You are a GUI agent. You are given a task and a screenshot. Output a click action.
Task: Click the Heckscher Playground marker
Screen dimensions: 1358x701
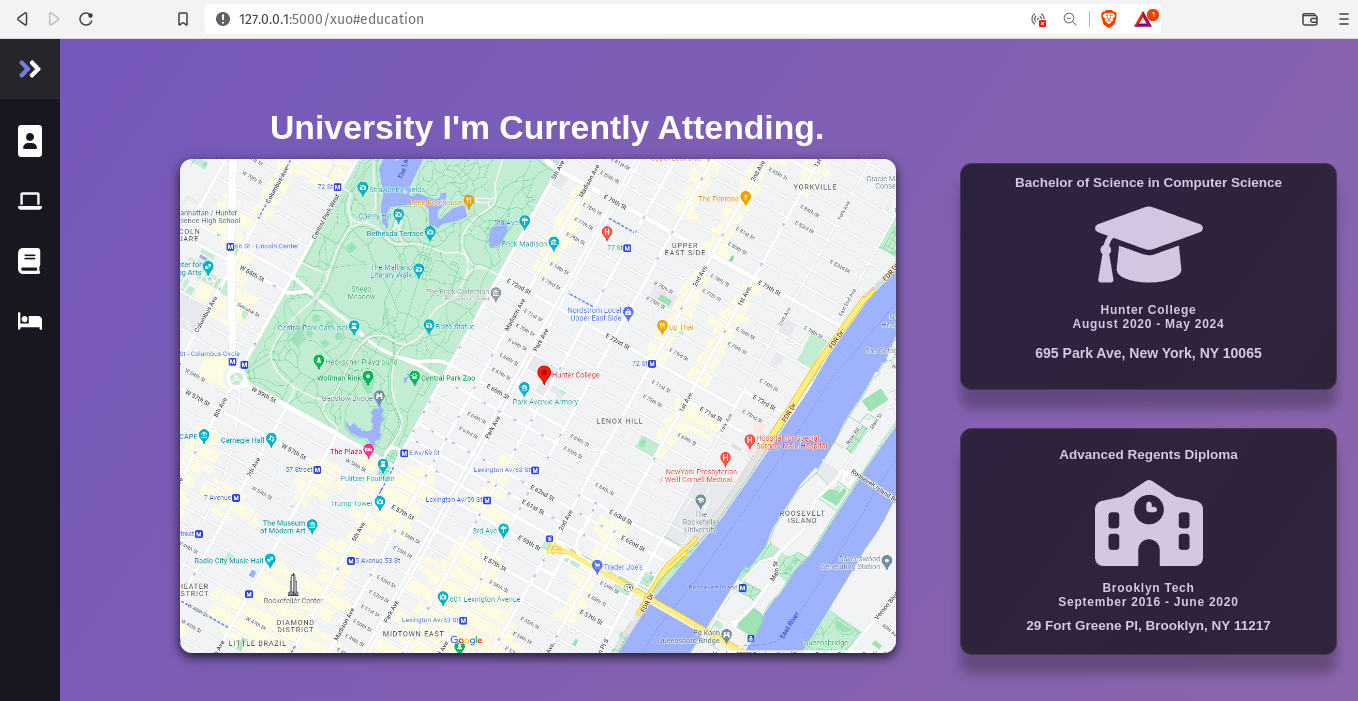(318, 361)
